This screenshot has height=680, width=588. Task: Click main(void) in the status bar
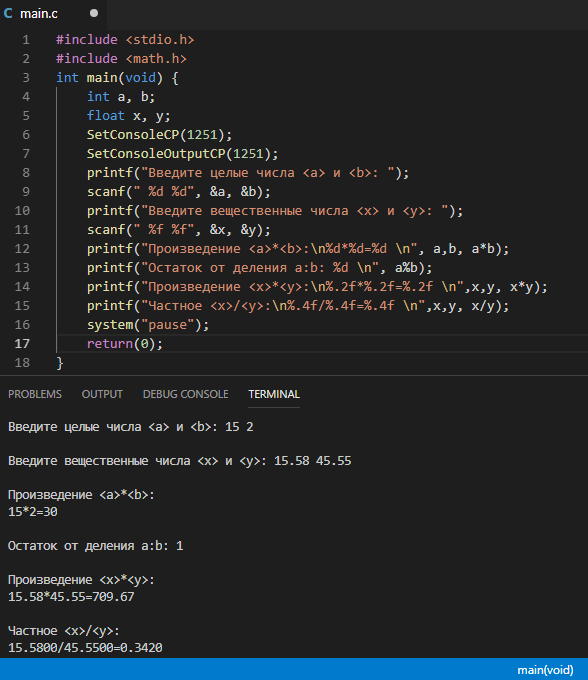pyautogui.click(x=545, y=670)
